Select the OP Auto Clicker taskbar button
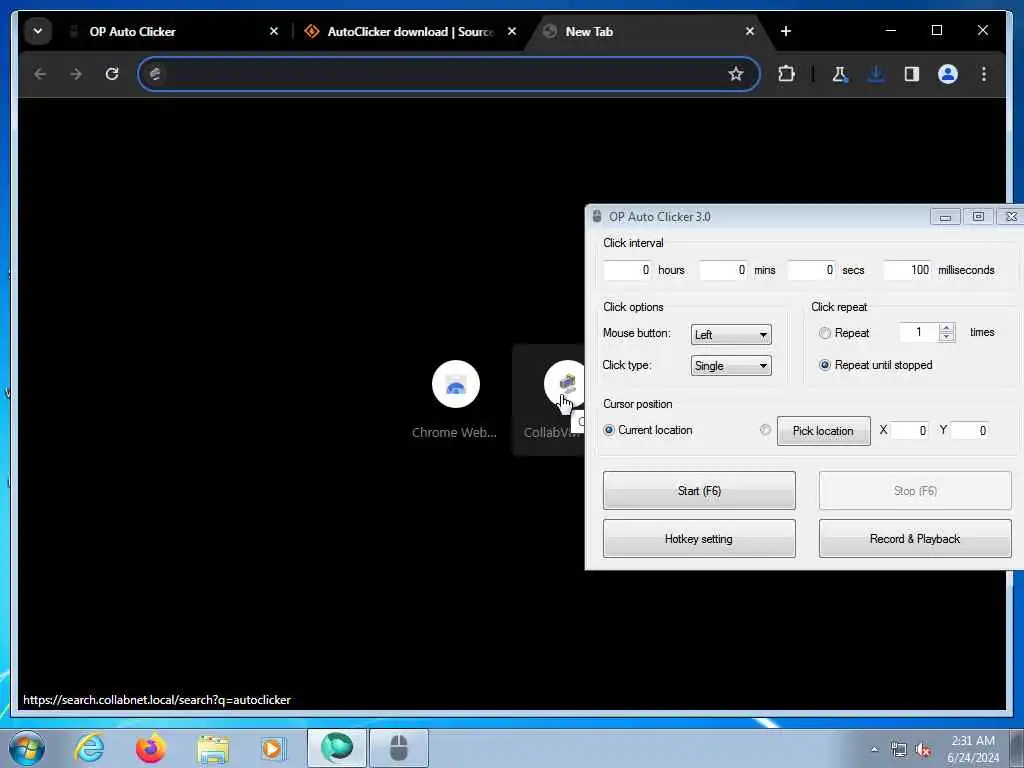The image size is (1024, 768). click(x=399, y=748)
